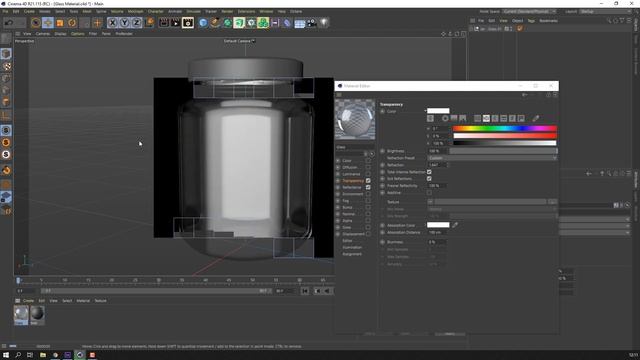Select HSV color mode icon in Material Editor
This screenshot has width=640, height=360.
point(486,118)
